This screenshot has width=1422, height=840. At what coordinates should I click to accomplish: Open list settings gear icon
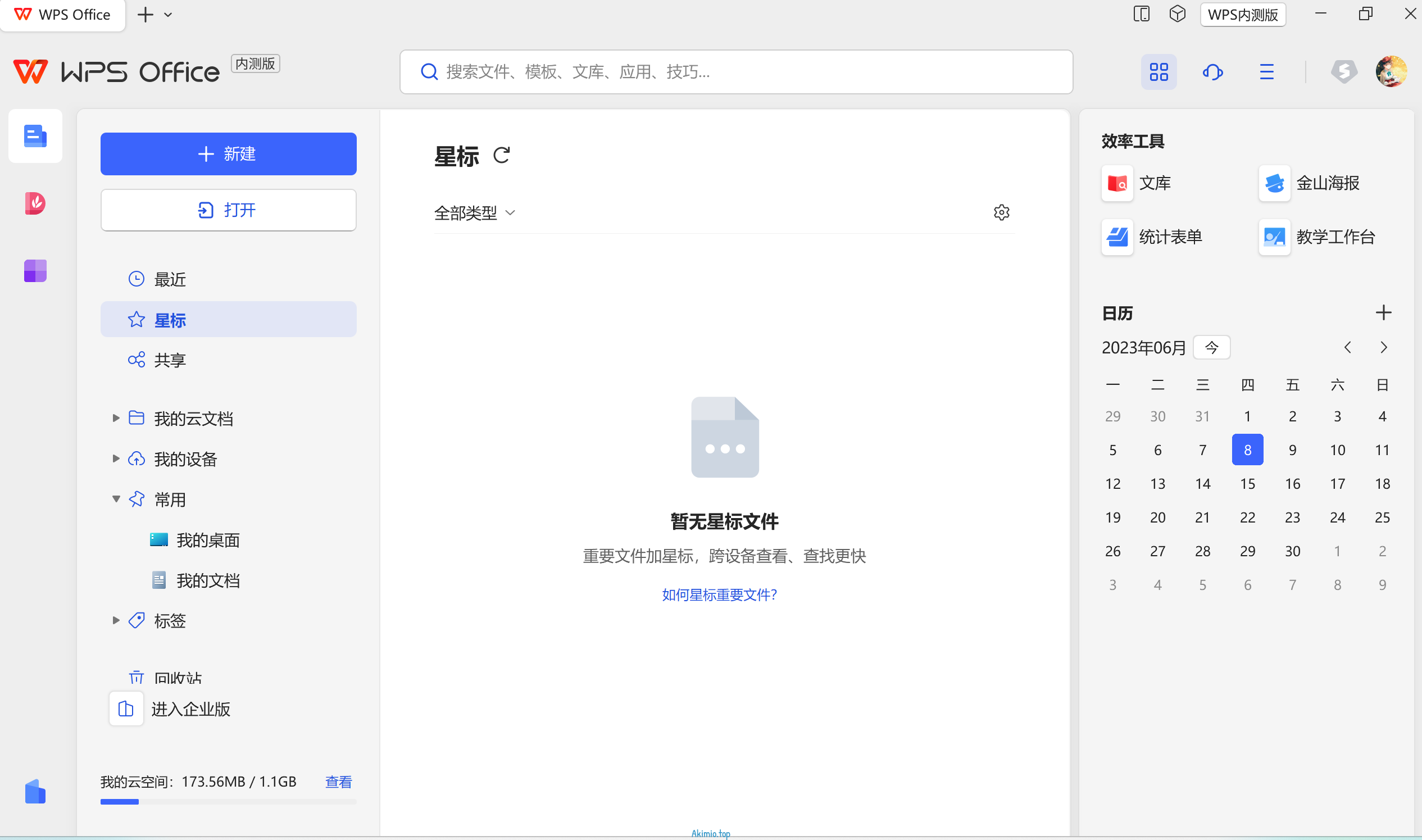coord(1001,212)
